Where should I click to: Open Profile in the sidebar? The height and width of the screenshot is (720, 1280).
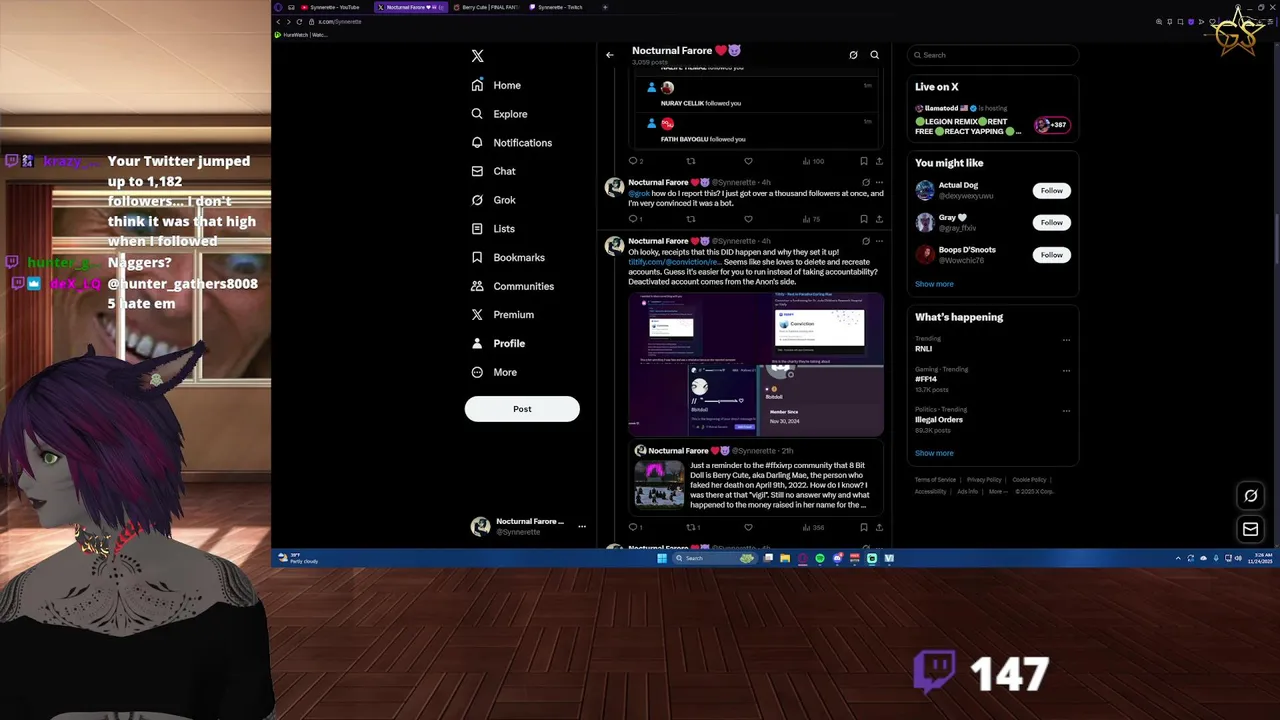[498, 343]
